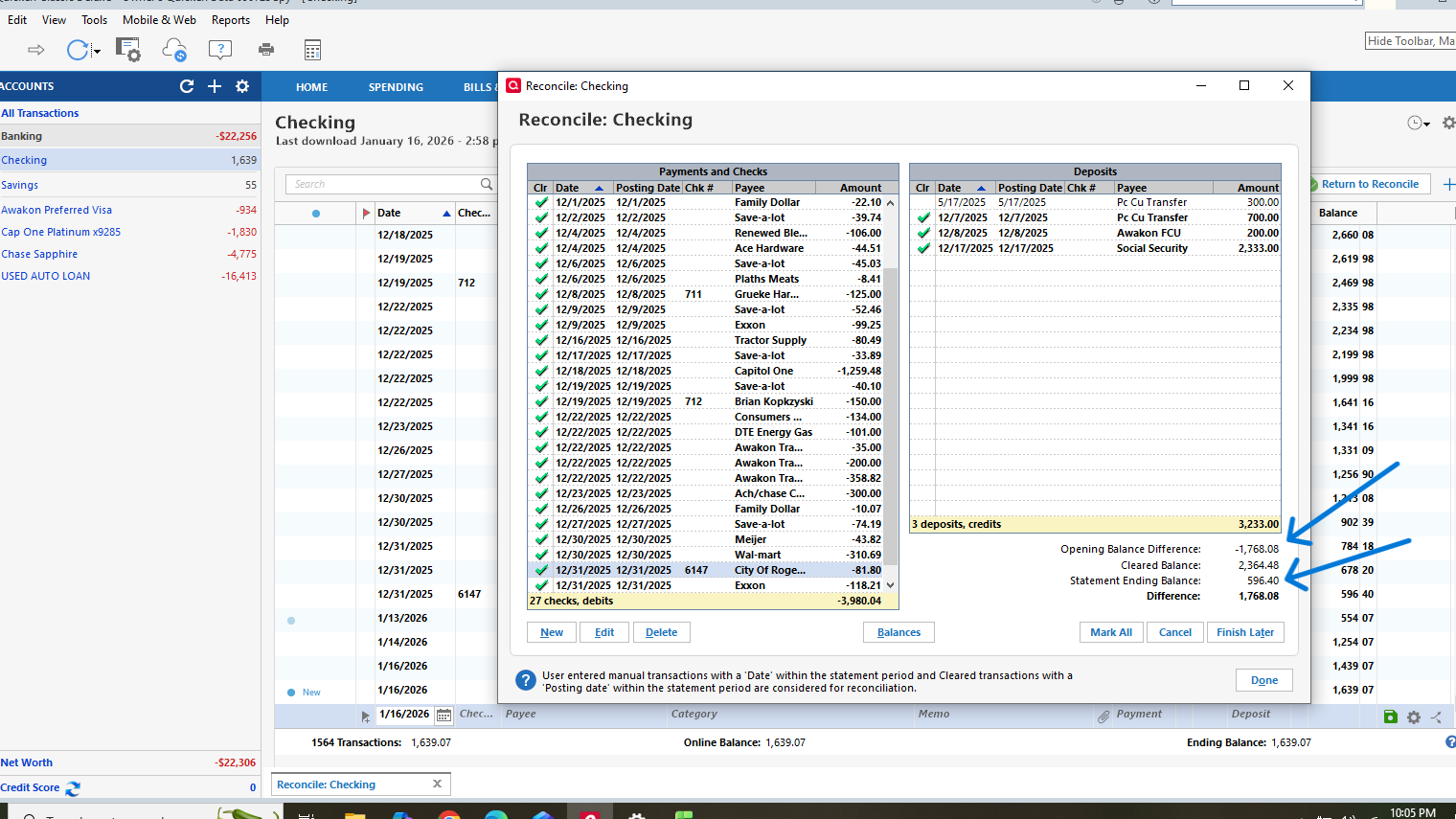Open the calendar picker beside 1/16/2026

[x=444, y=715]
